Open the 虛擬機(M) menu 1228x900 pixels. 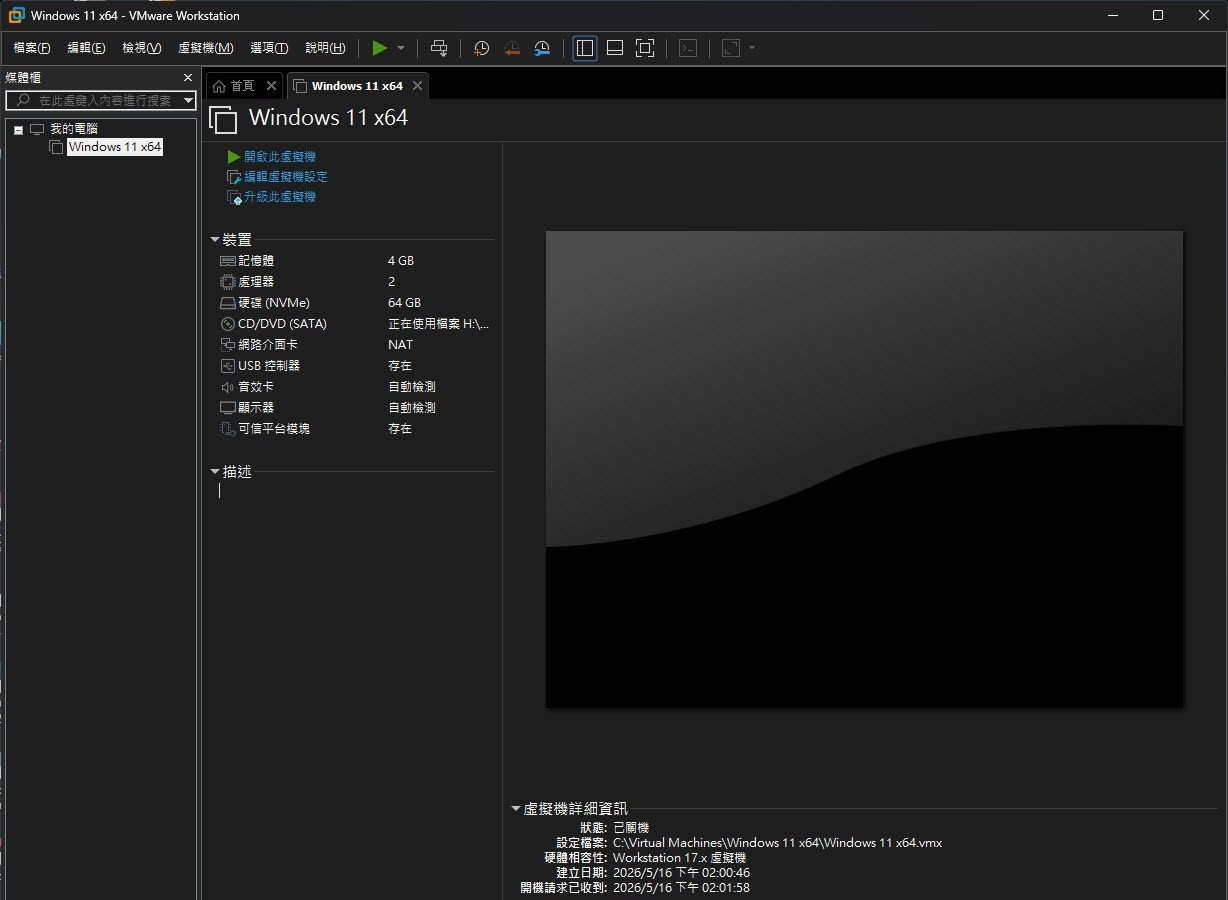[x=205, y=48]
